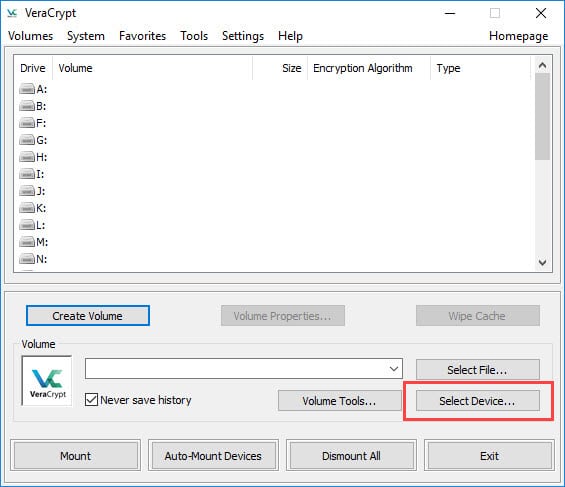The width and height of the screenshot is (565, 487).
Task: Click the Mount button
Action: tap(76, 456)
